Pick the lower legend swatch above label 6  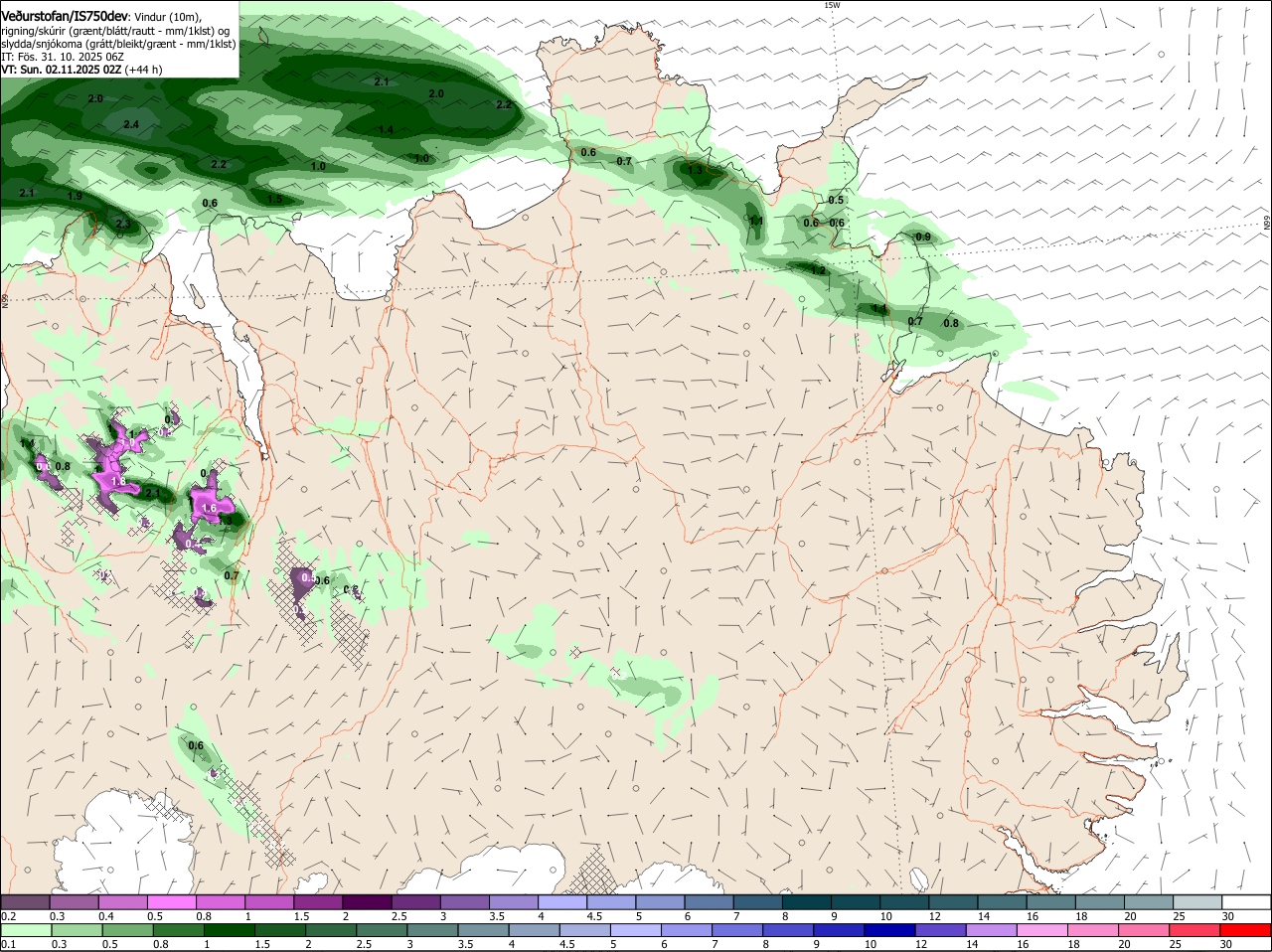[687, 930]
